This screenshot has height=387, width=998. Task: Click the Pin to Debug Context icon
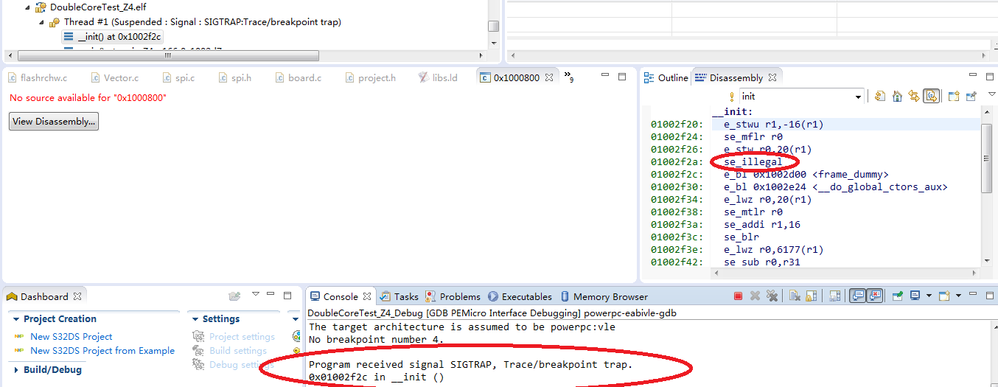coord(971,97)
